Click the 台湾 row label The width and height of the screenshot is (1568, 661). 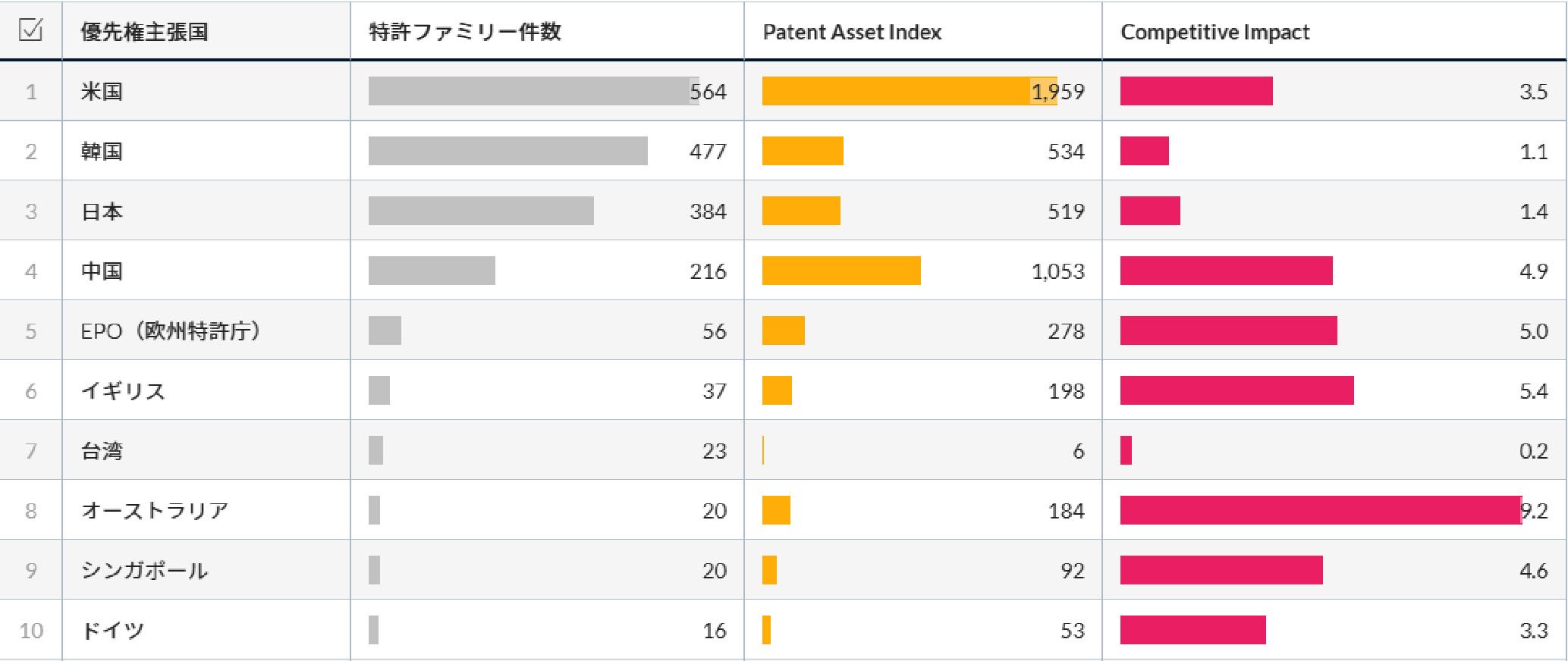pos(102,451)
